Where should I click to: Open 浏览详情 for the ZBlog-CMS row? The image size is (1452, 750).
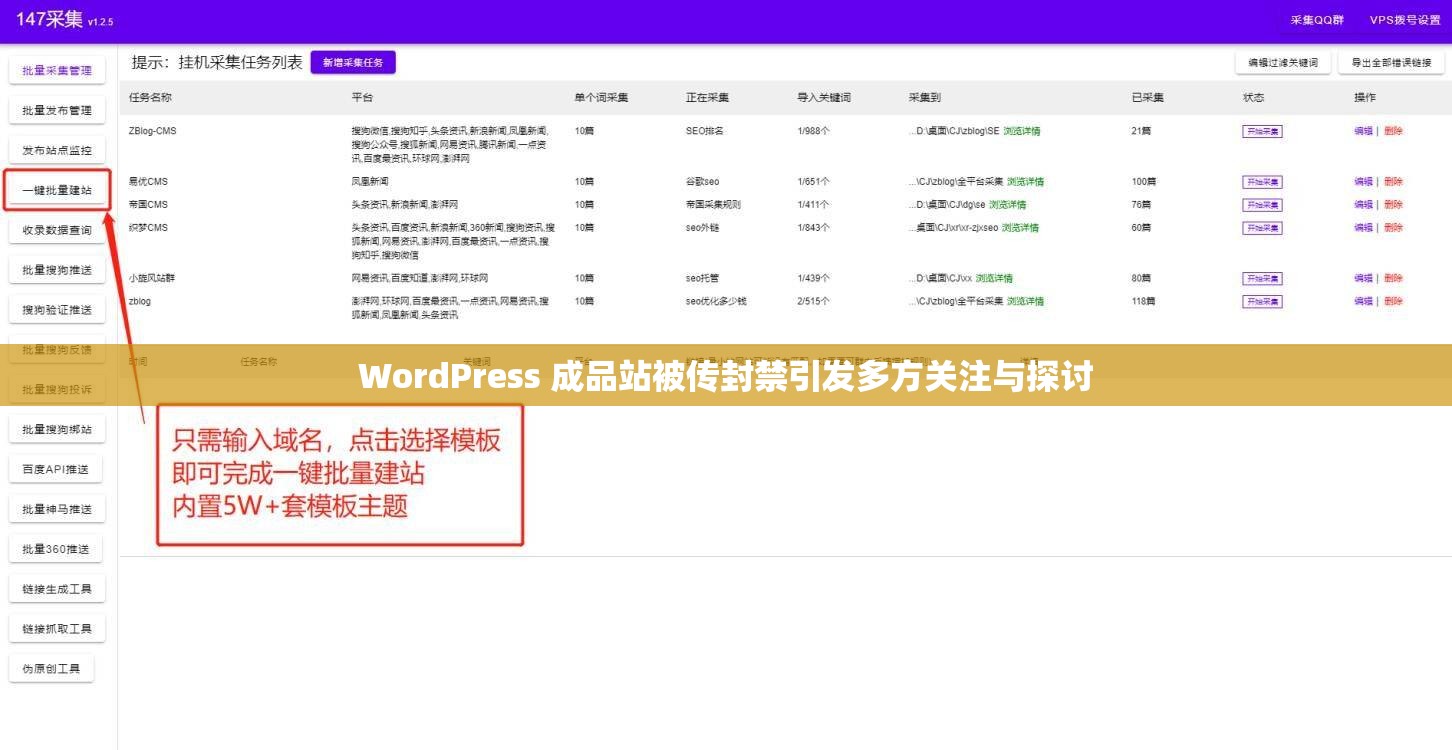[1021, 131]
